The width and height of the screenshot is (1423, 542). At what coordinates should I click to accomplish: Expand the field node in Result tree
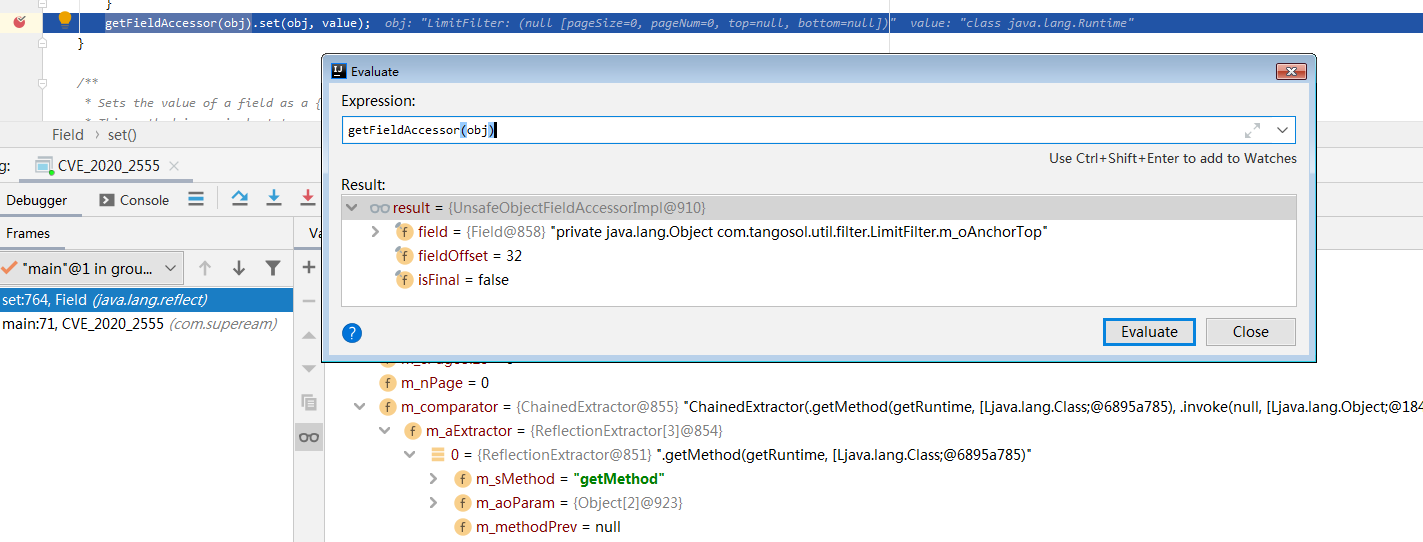[376, 232]
